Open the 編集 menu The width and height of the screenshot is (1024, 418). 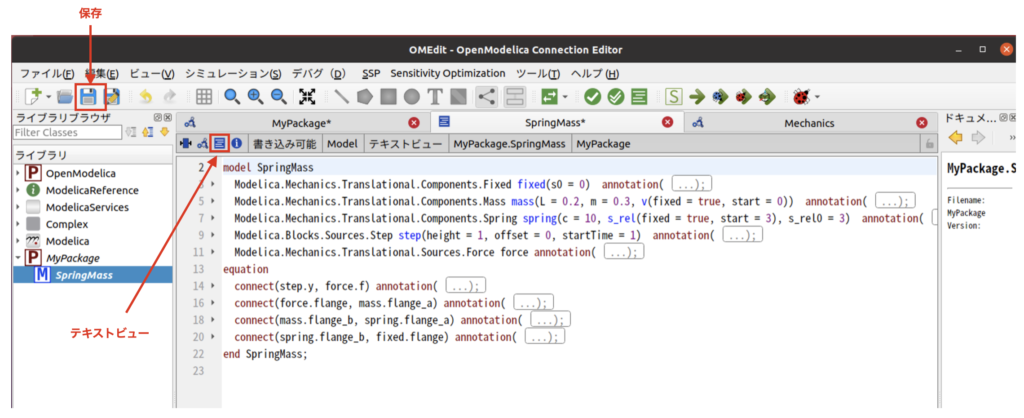coord(102,73)
